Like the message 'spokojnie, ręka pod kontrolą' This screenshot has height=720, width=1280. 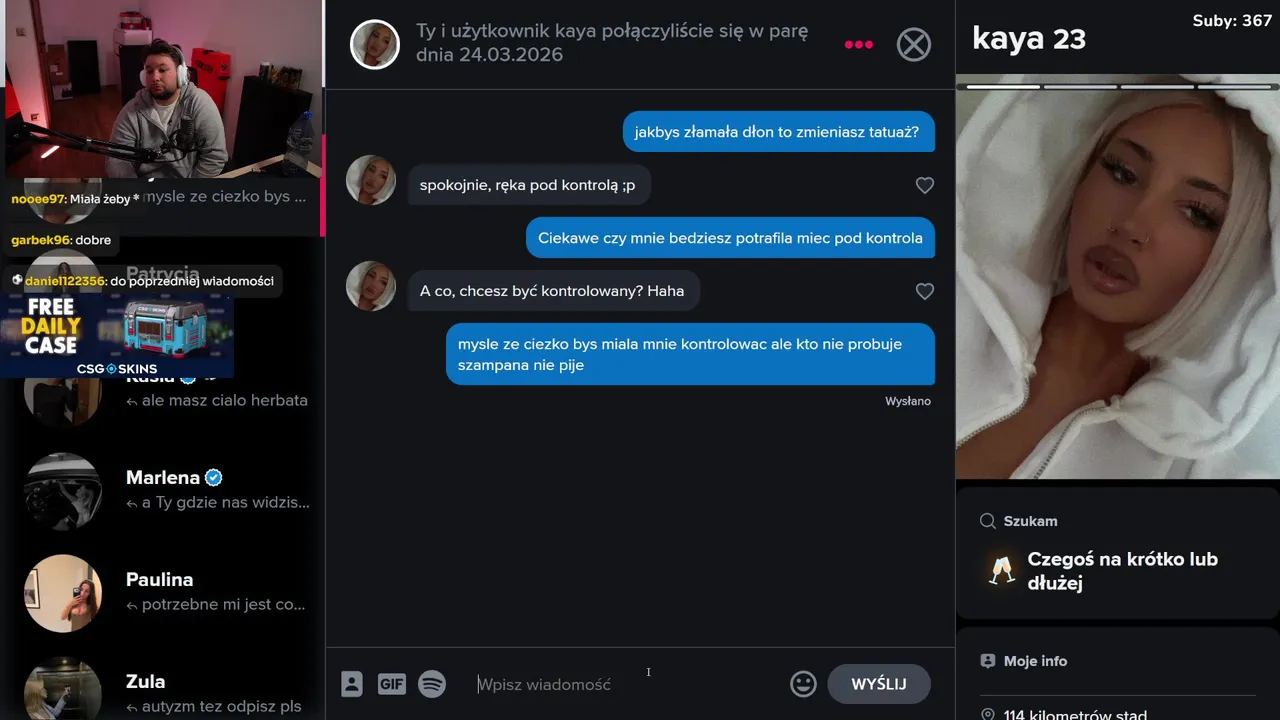point(925,185)
